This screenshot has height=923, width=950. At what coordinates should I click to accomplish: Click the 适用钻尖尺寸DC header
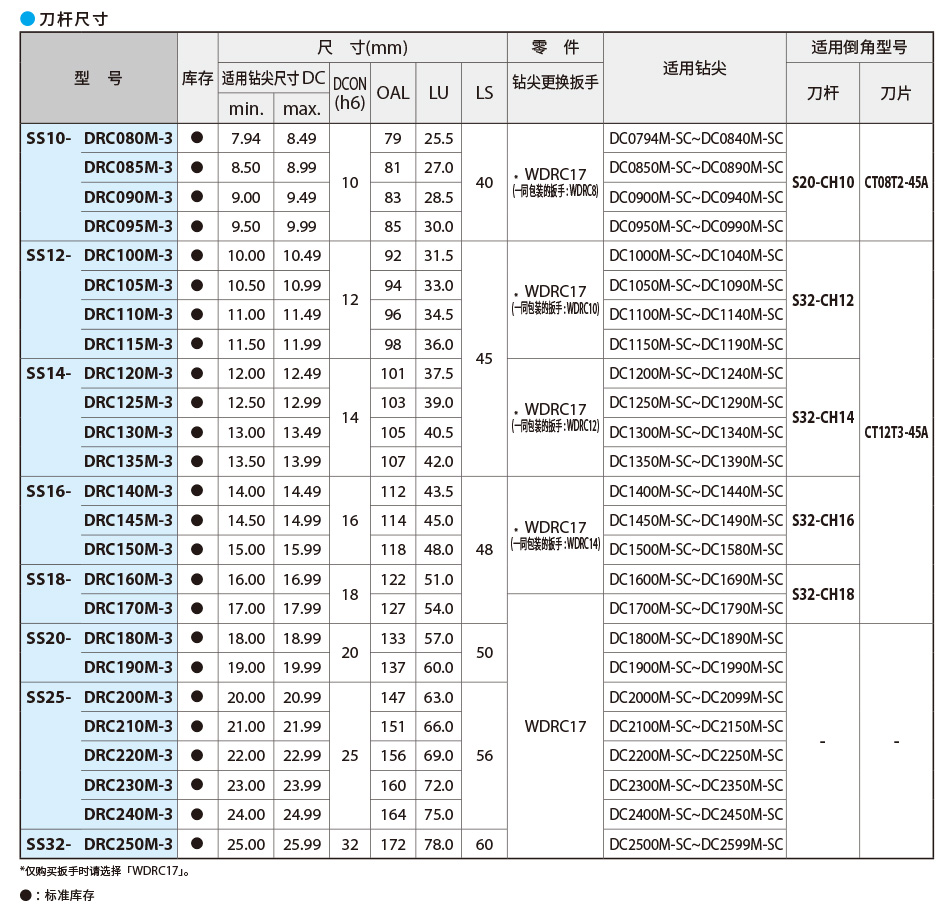(x=273, y=78)
